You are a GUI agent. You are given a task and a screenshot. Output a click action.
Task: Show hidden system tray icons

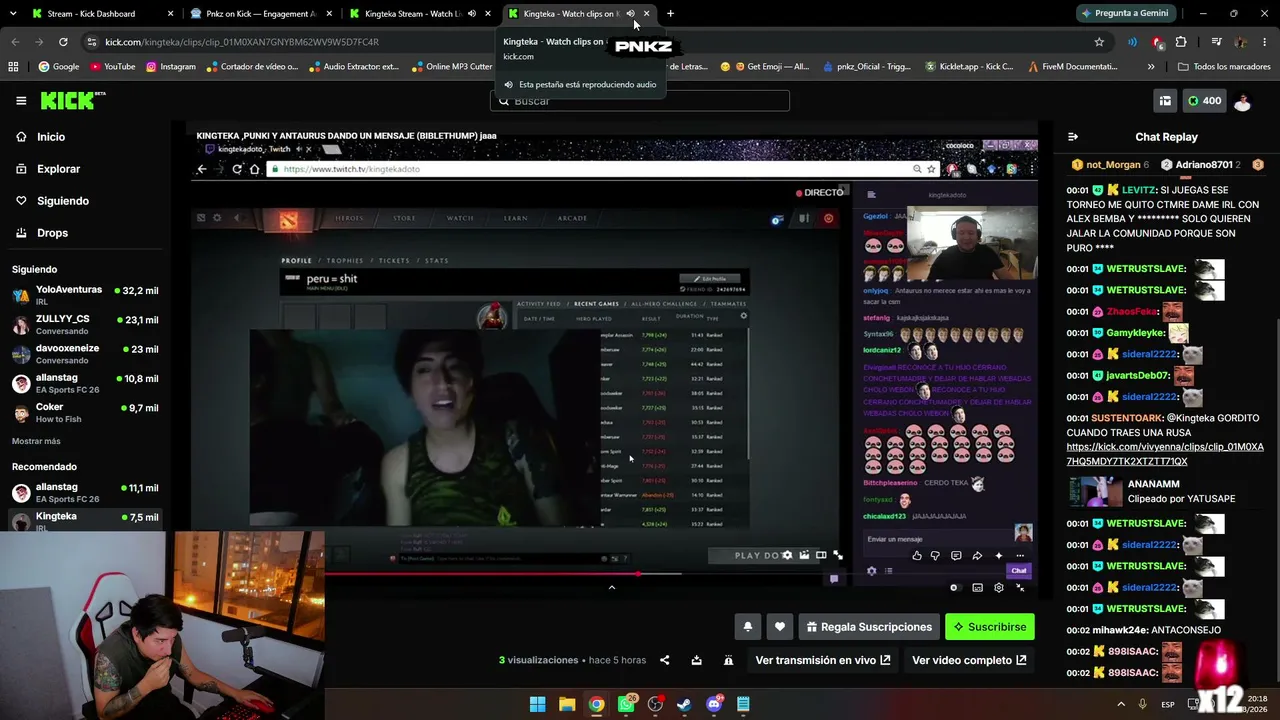tap(1121, 704)
